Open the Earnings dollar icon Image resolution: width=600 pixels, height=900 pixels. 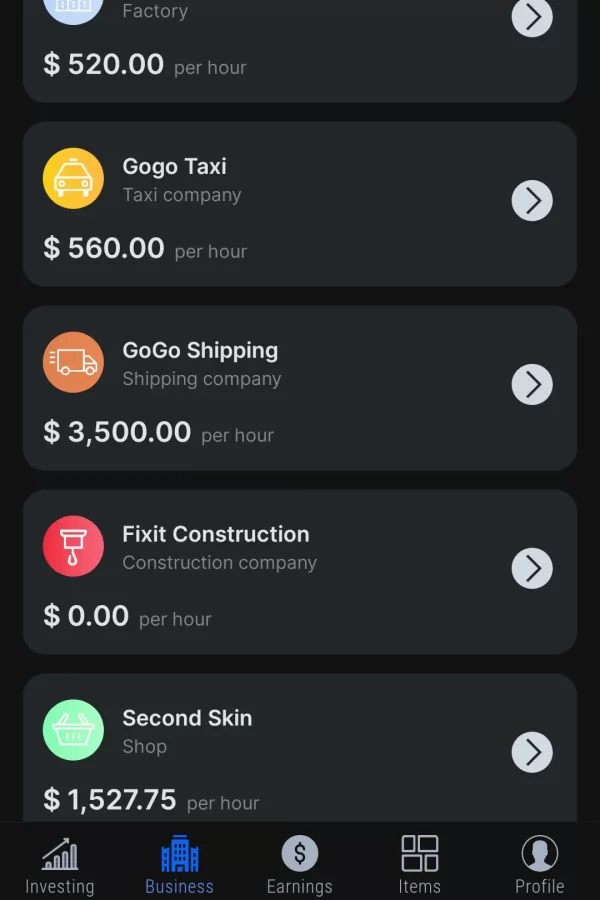299,854
